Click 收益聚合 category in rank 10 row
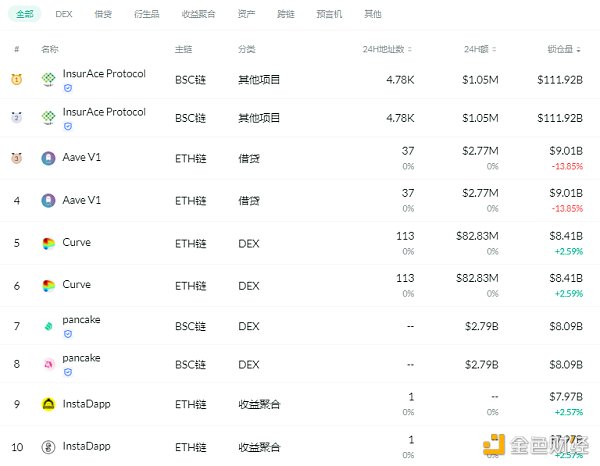 259,447
